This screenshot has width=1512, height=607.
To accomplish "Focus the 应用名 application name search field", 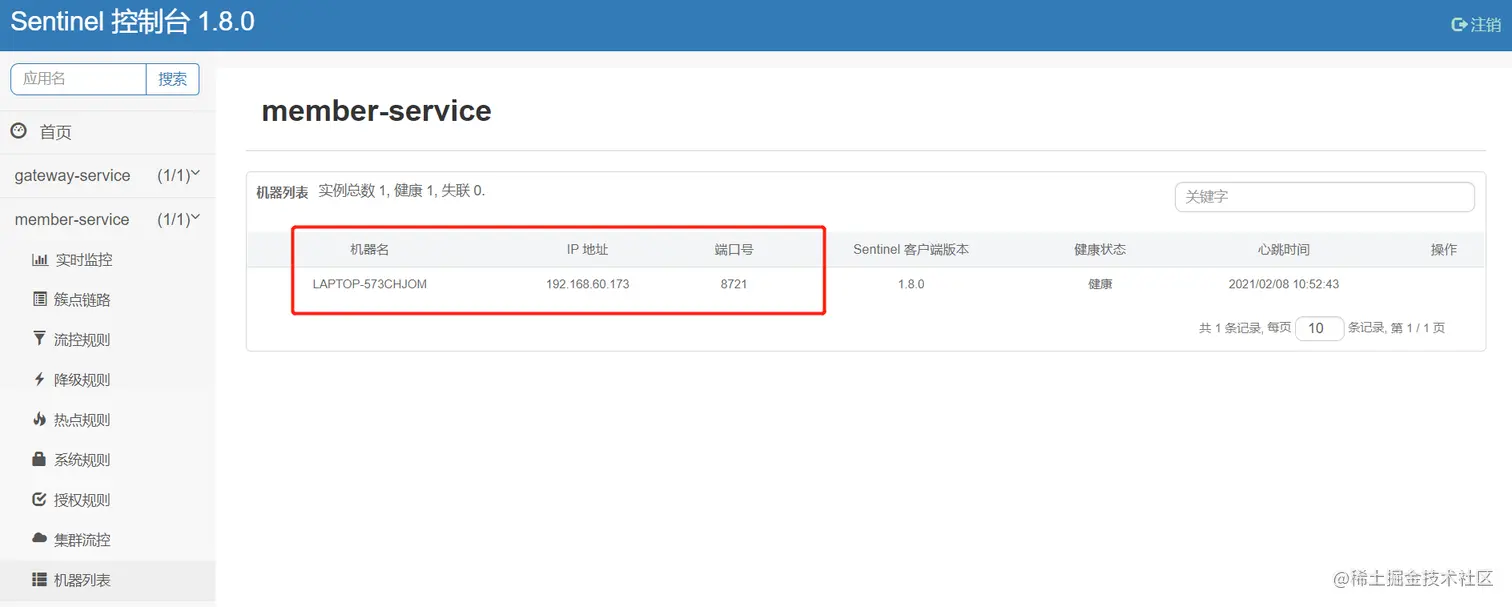I will (78, 79).
